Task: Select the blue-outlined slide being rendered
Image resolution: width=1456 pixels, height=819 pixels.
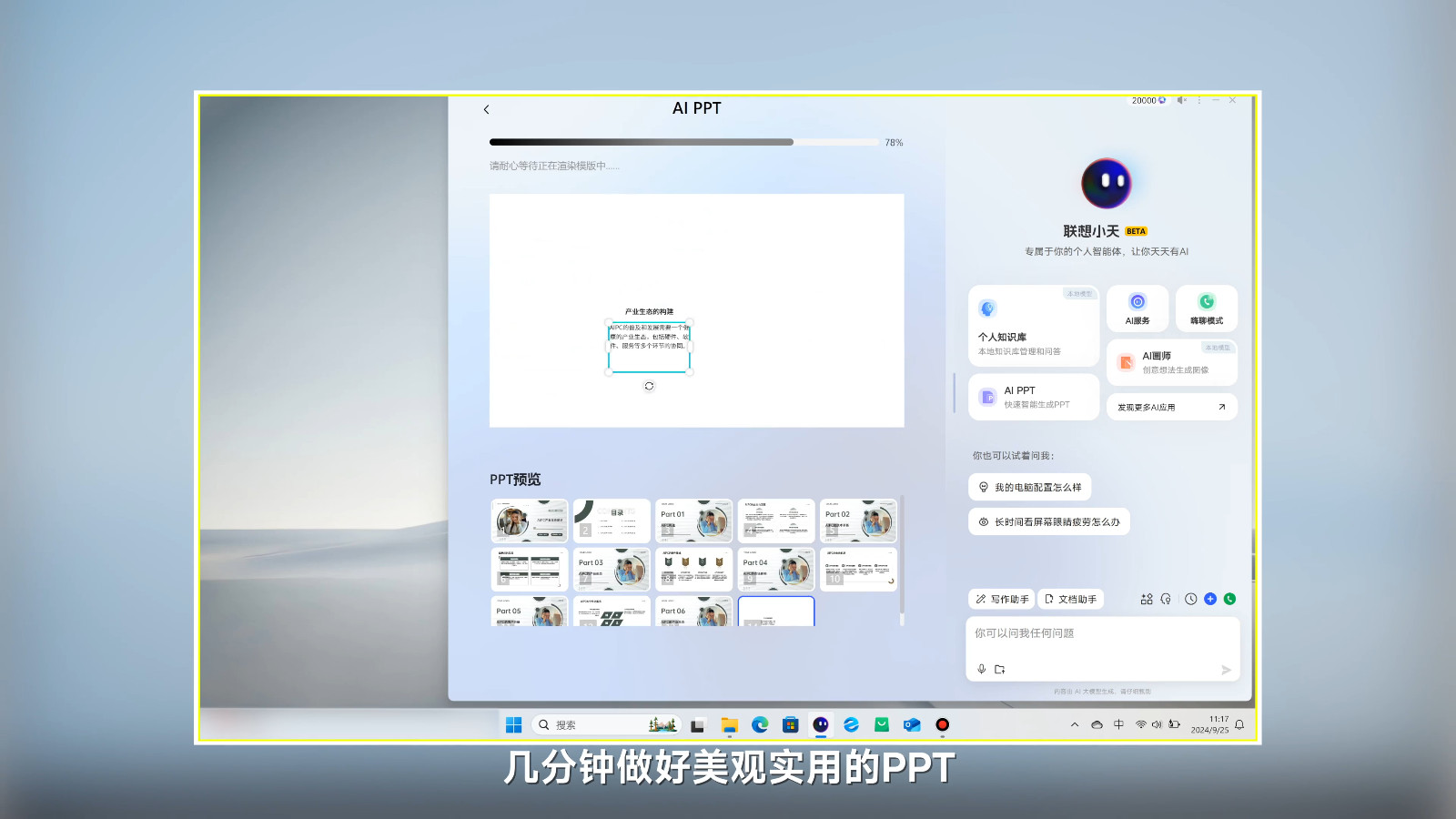Action: [776, 611]
